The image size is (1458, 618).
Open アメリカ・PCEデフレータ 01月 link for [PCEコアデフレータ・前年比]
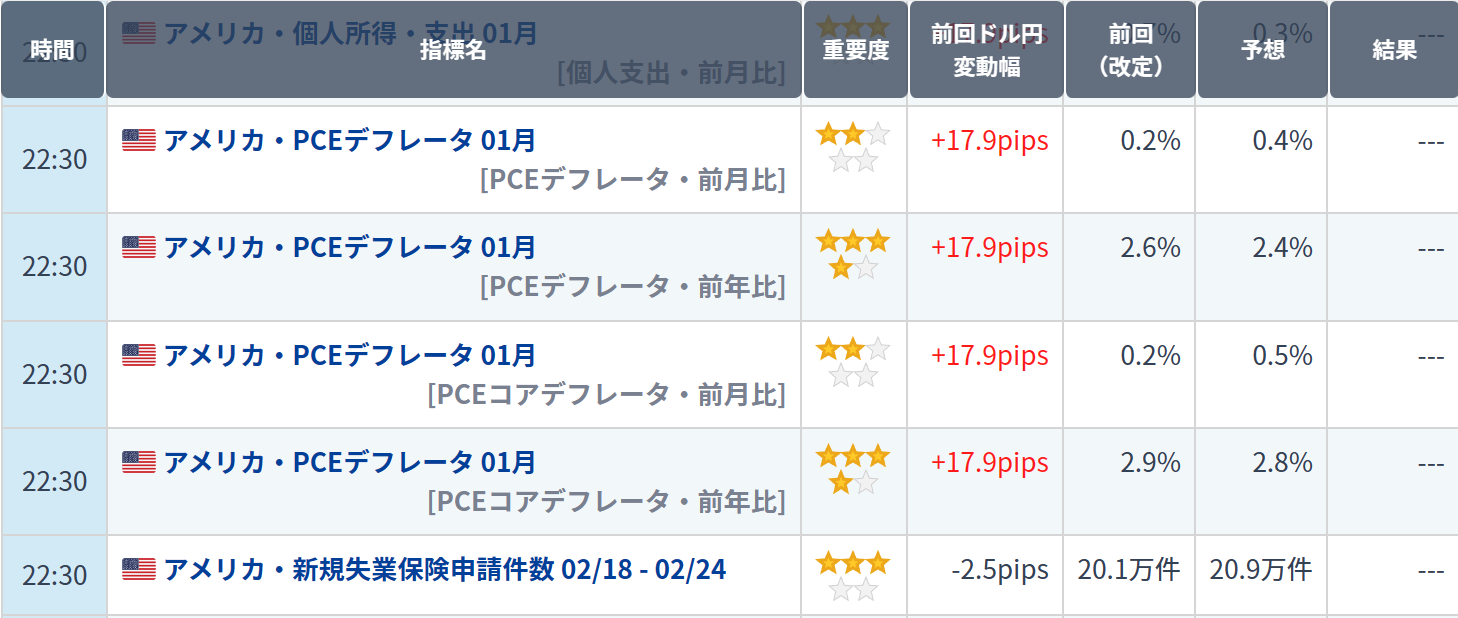click(350, 462)
